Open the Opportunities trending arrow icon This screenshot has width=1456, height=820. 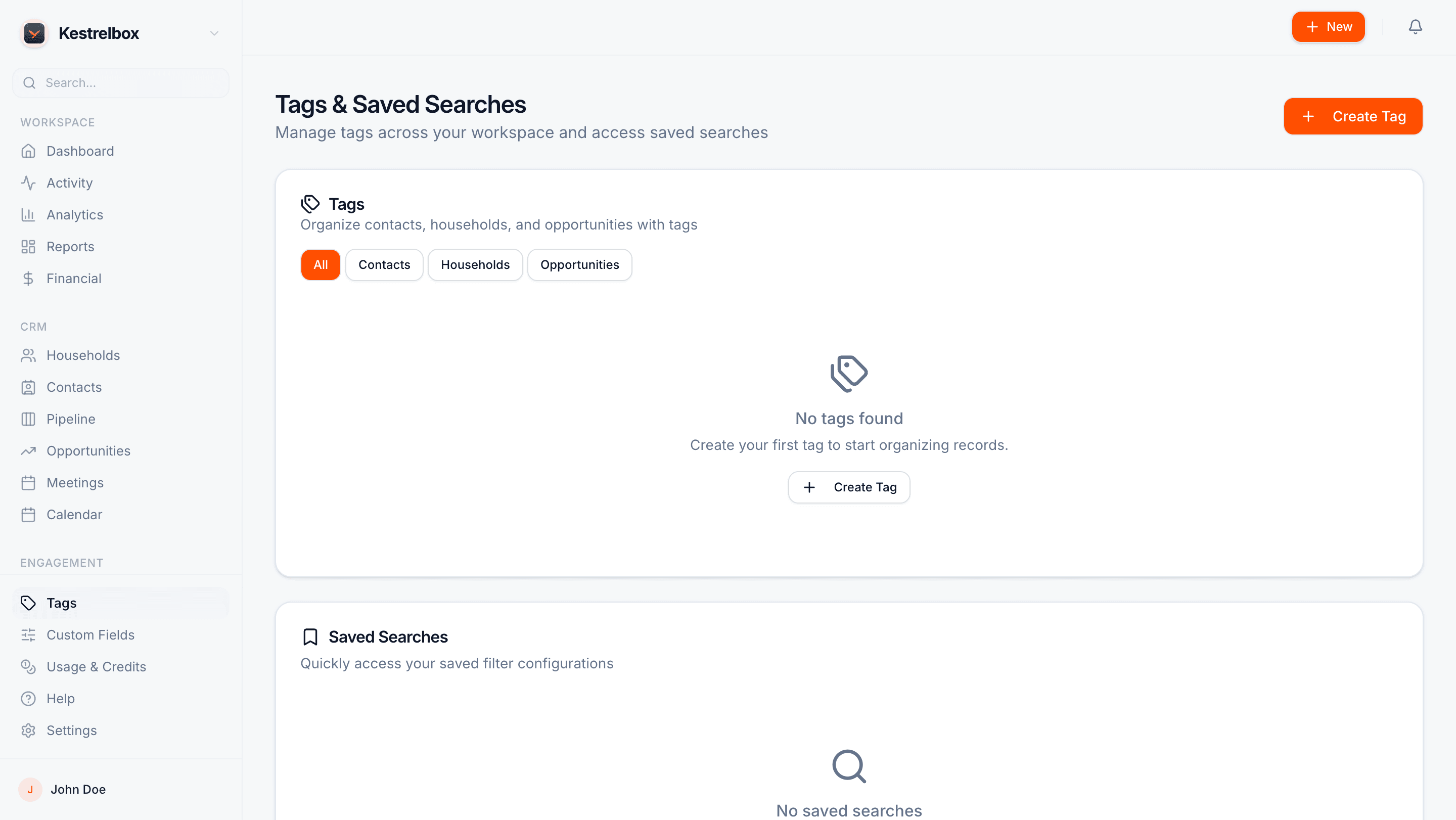pyautogui.click(x=29, y=450)
